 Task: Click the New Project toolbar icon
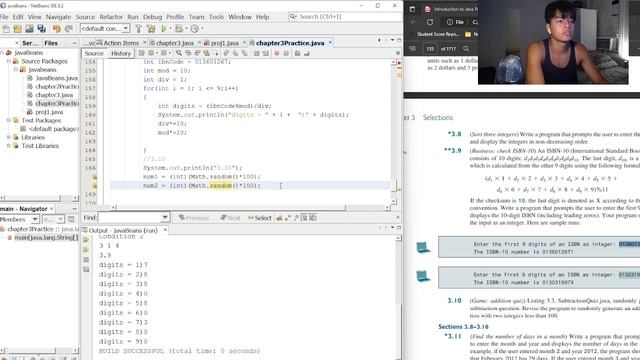pyautogui.click(x=18, y=29)
